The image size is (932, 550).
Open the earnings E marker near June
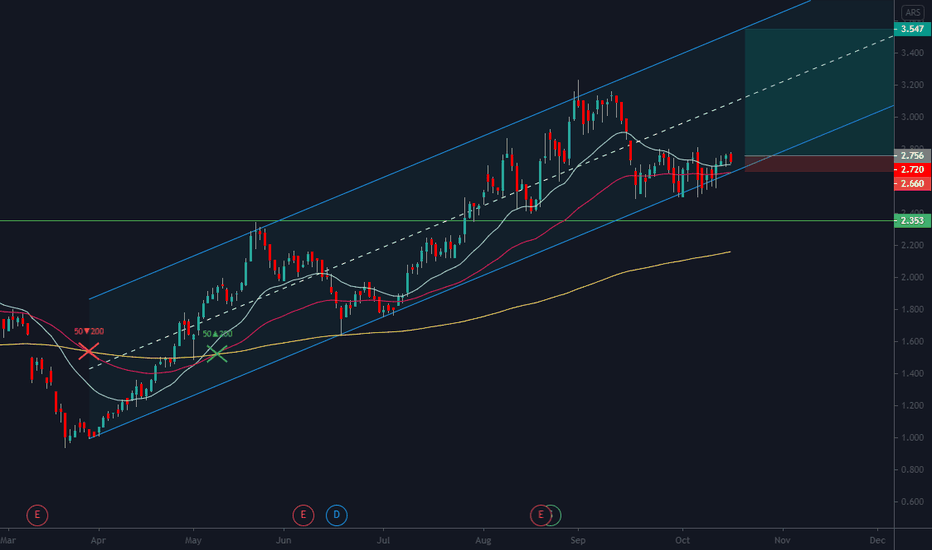[x=303, y=515]
